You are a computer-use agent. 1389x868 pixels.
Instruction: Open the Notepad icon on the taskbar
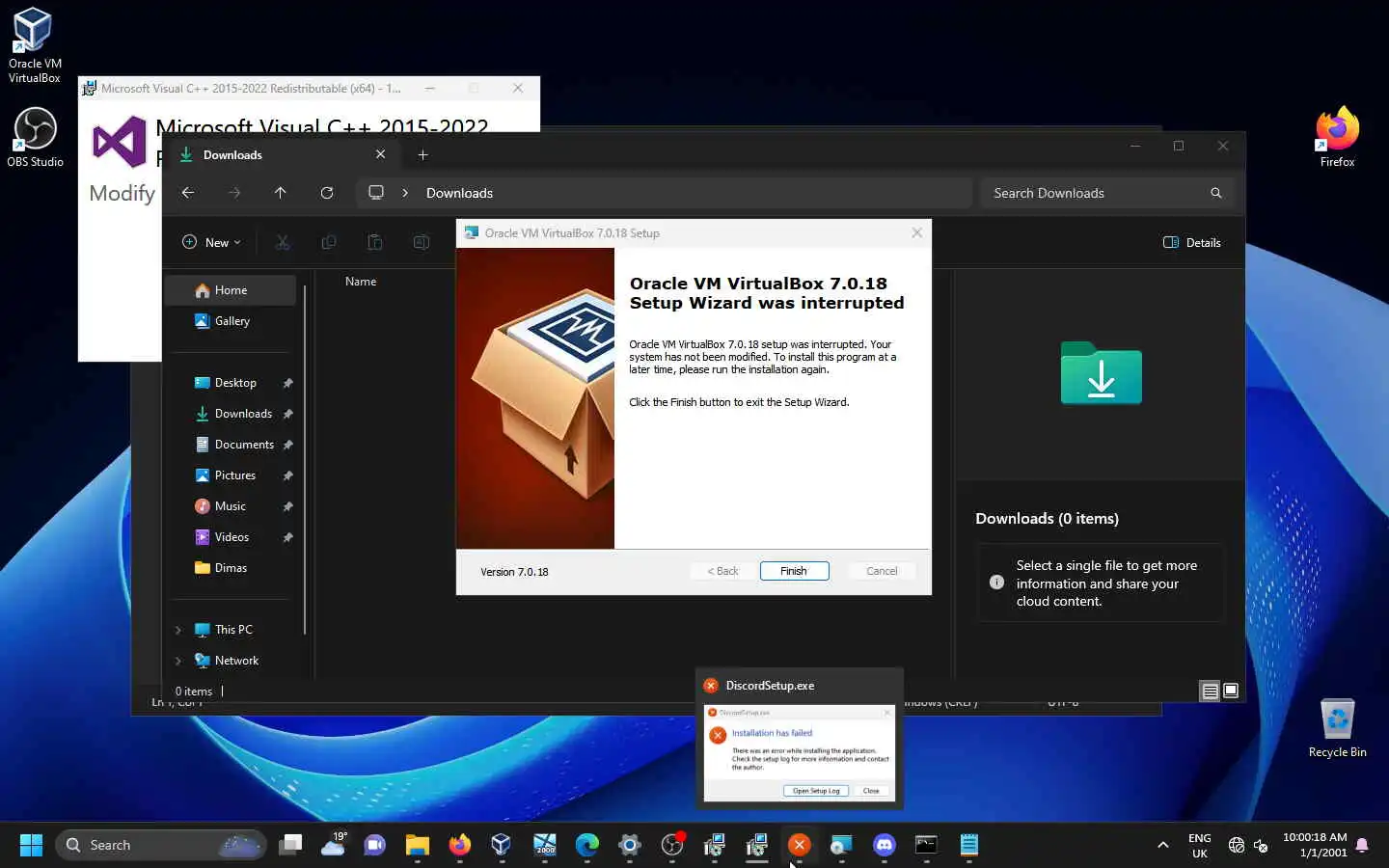click(x=969, y=845)
